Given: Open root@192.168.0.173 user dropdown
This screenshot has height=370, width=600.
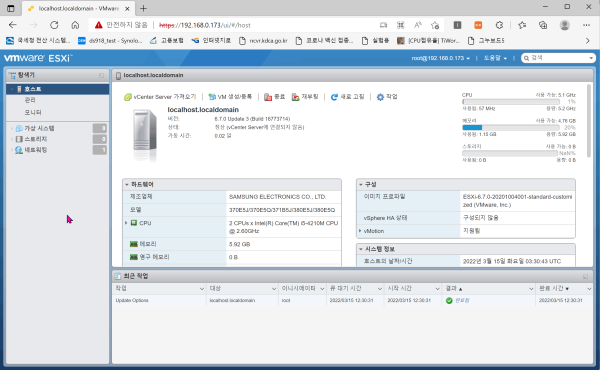Looking at the screenshot, I should pos(441,58).
